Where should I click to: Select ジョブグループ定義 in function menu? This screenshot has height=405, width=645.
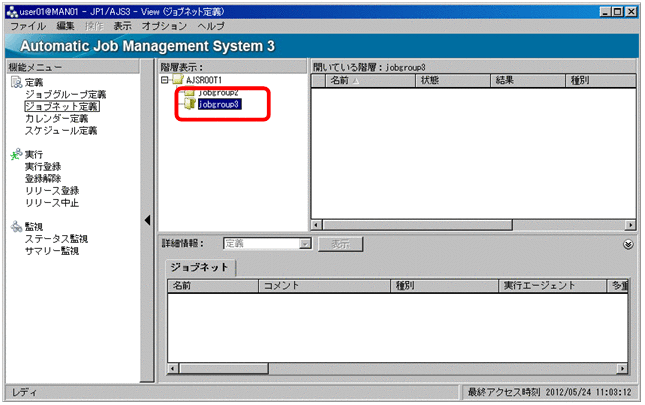[x=65, y=94]
